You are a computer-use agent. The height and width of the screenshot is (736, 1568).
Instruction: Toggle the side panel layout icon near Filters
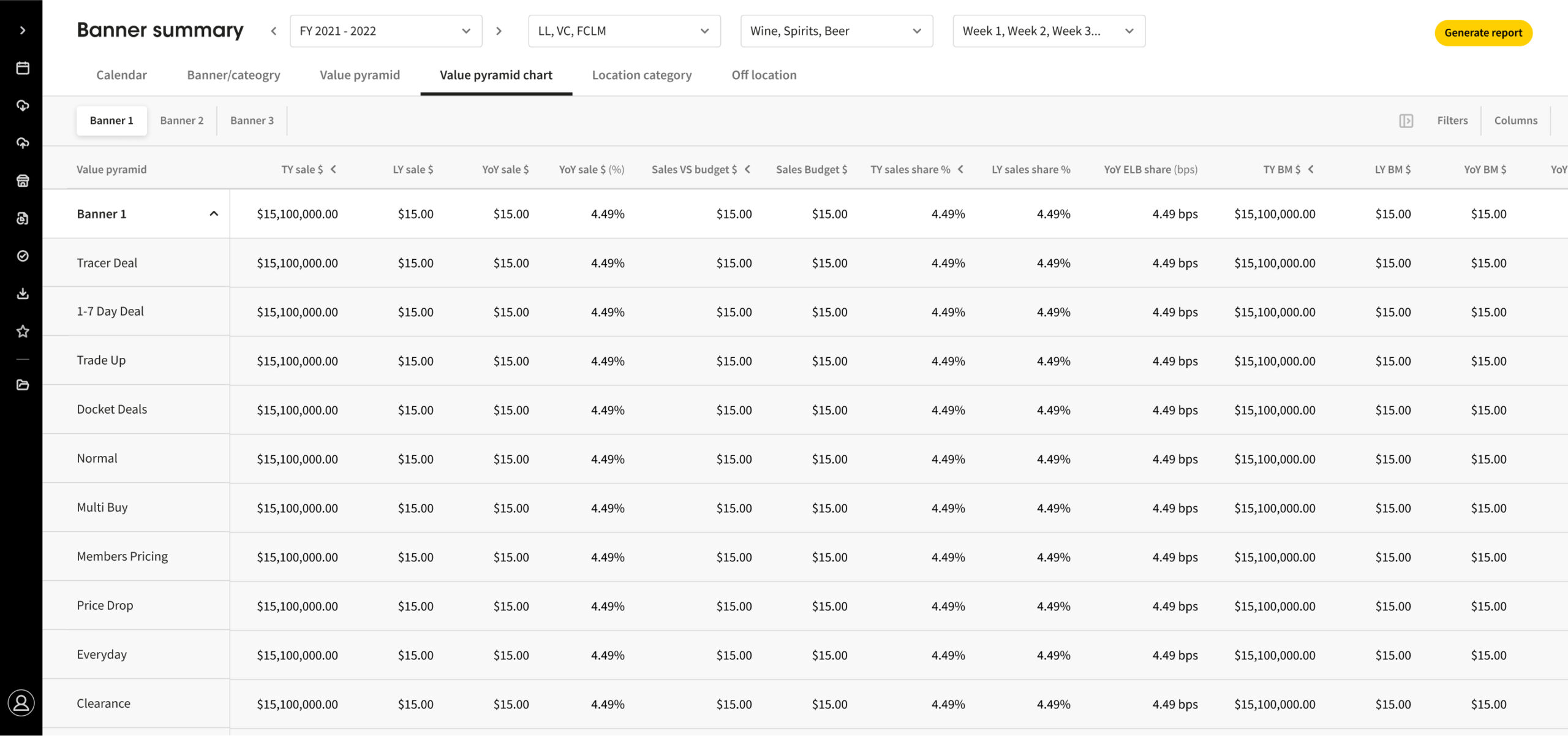(1406, 121)
